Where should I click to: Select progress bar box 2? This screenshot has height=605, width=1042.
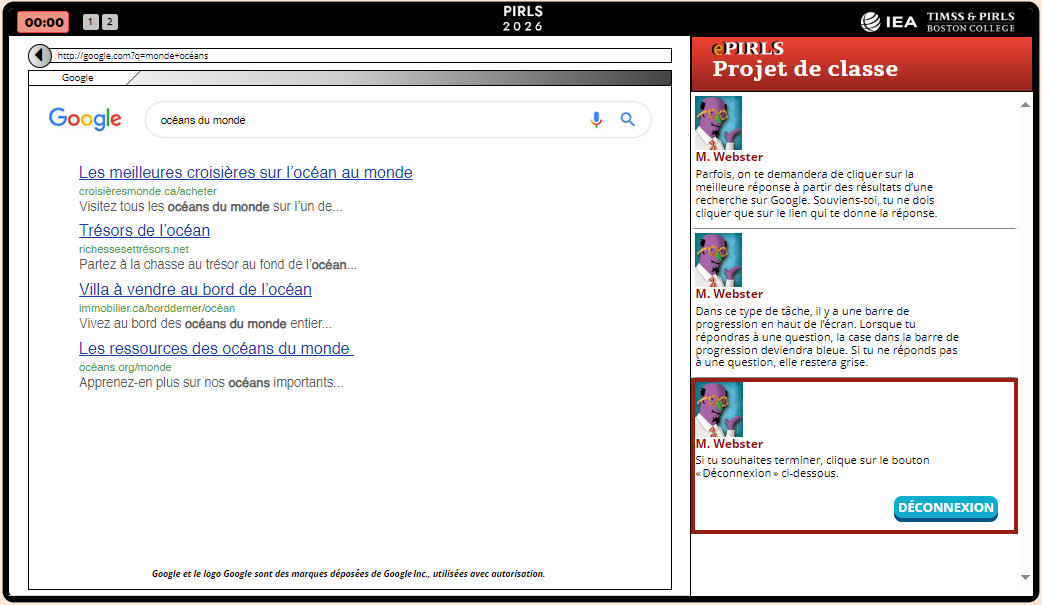(109, 22)
